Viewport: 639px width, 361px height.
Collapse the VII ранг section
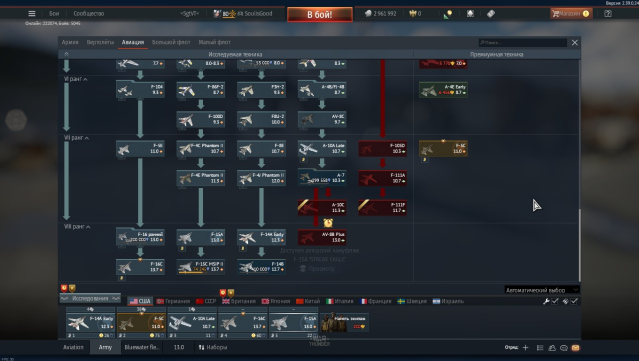click(76, 138)
